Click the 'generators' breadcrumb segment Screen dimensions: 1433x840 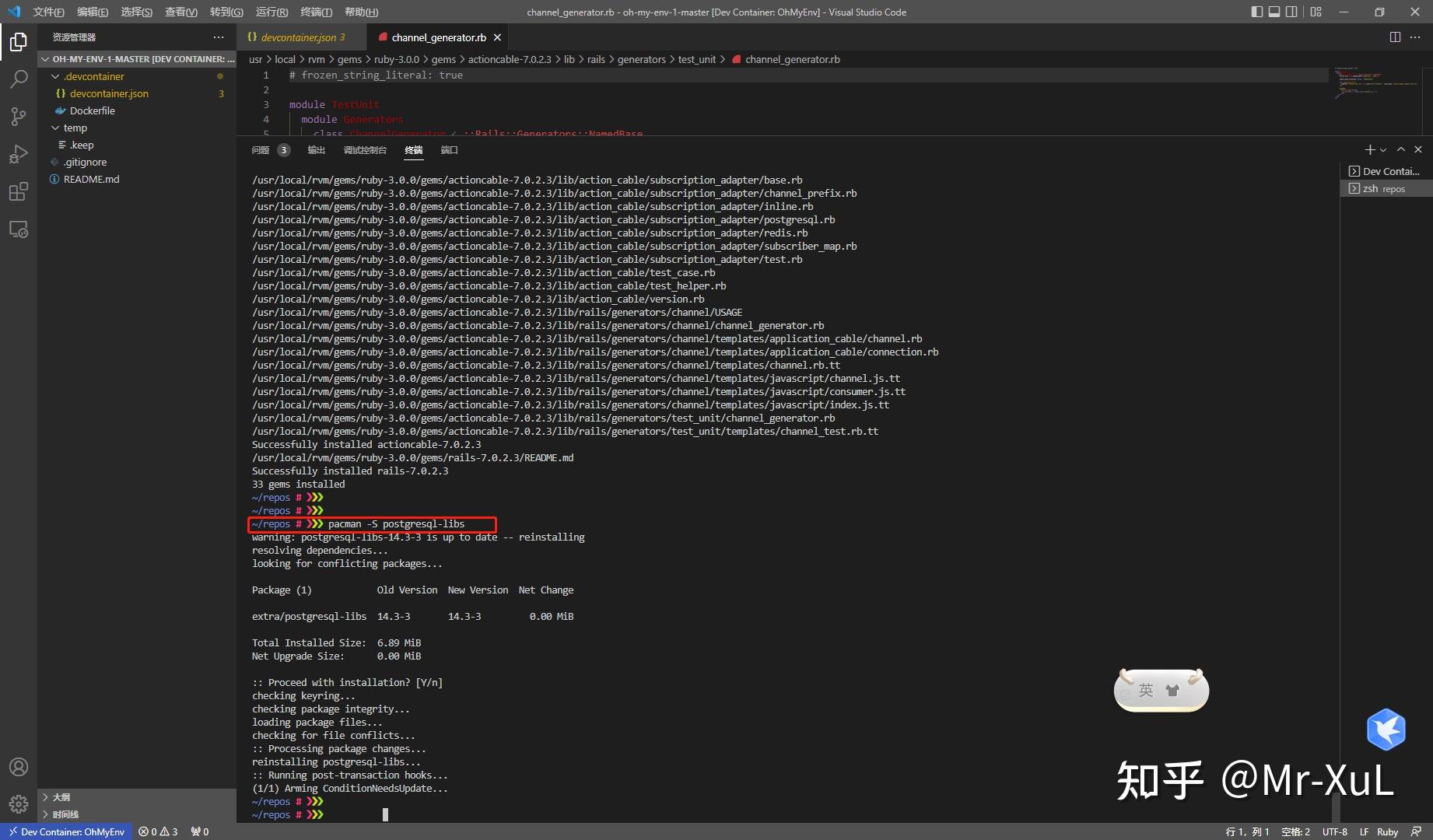641,59
